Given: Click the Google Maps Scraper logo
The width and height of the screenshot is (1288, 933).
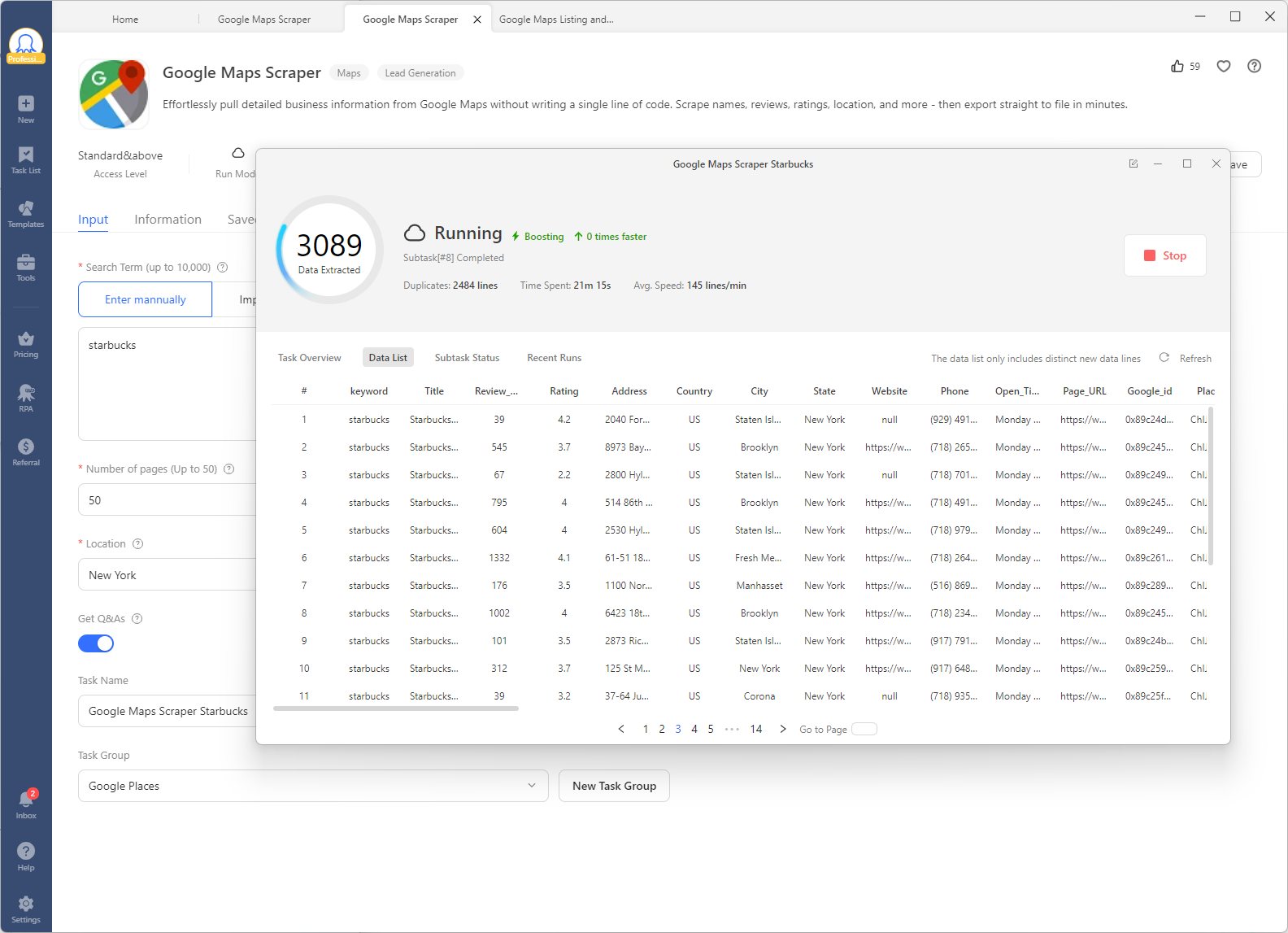Looking at the screenshot, I should coord(114,94).
